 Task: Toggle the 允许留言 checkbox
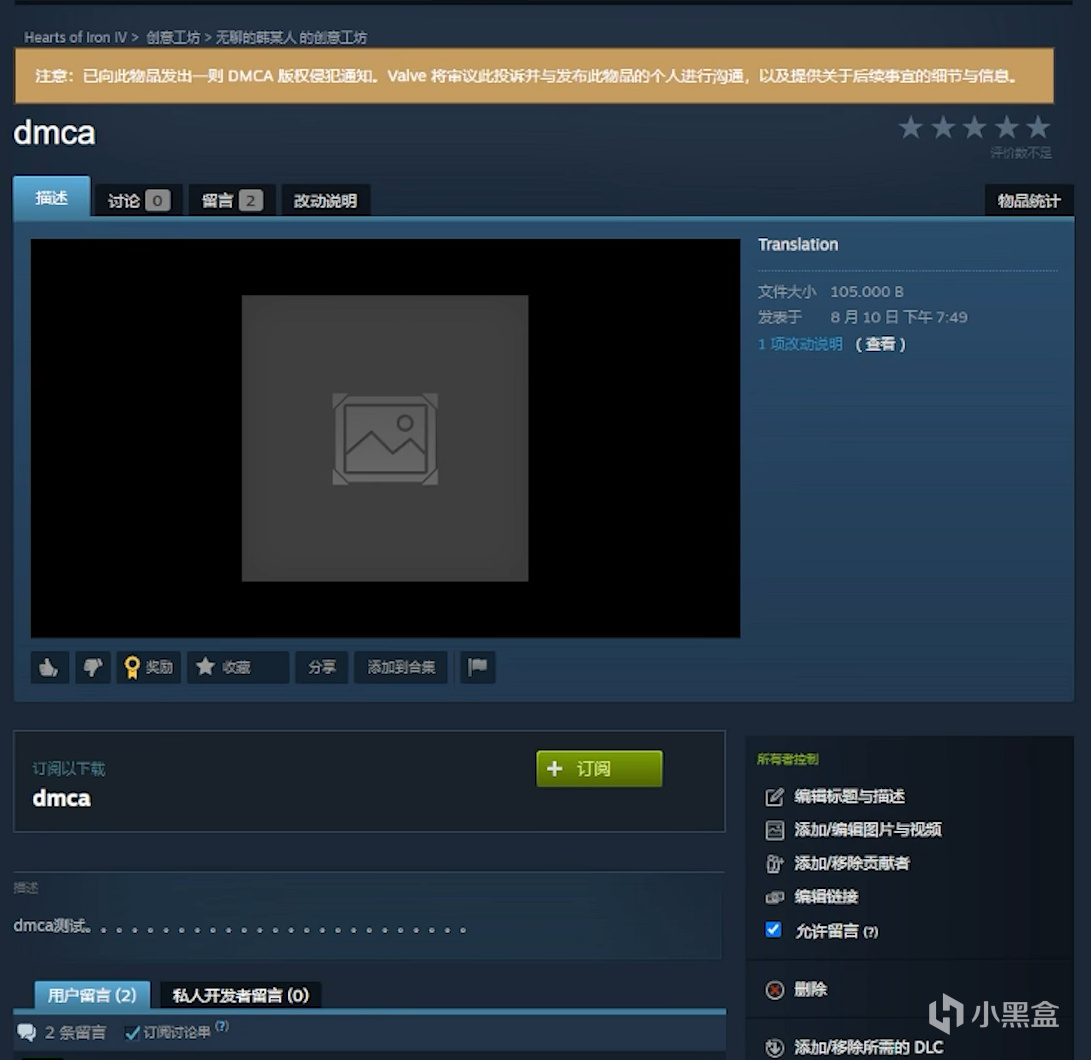773,930
